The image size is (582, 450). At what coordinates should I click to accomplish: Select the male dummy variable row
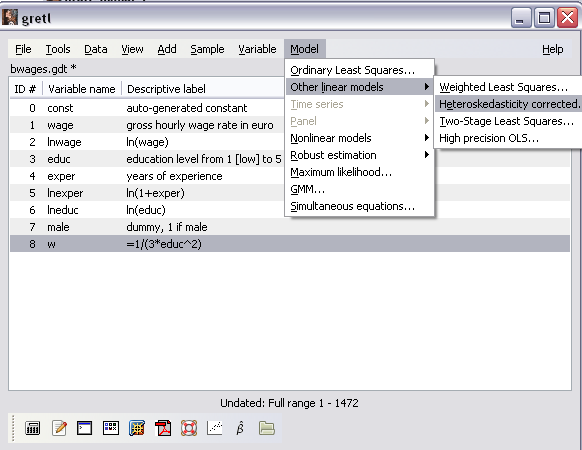[x=290, y=227]
